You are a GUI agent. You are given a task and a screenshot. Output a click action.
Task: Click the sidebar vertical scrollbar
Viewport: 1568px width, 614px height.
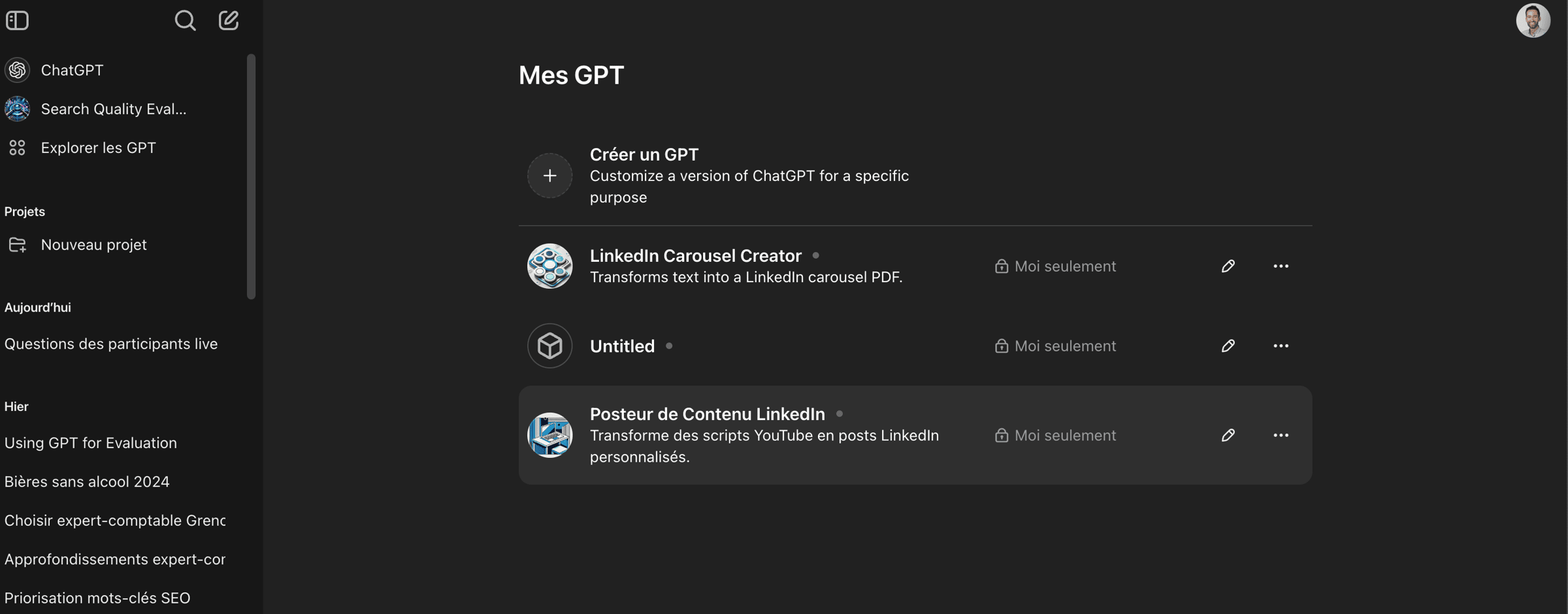[251, 176]
